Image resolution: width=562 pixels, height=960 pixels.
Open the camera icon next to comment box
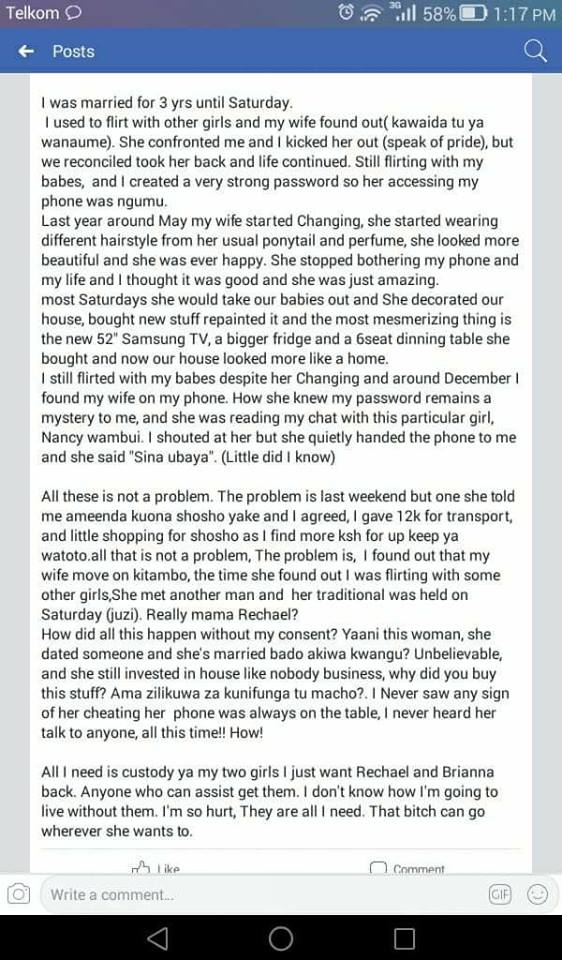click(19, 894)
